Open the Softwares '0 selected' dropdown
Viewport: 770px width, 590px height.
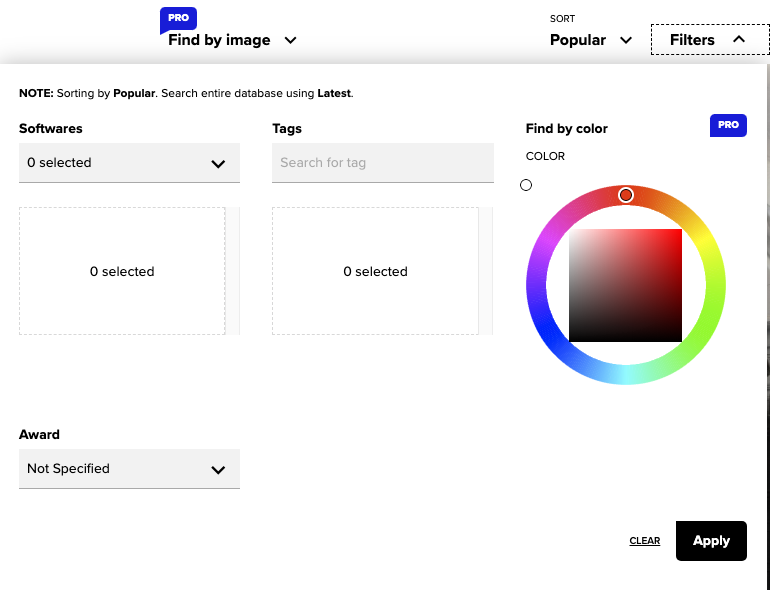[129, 163]
